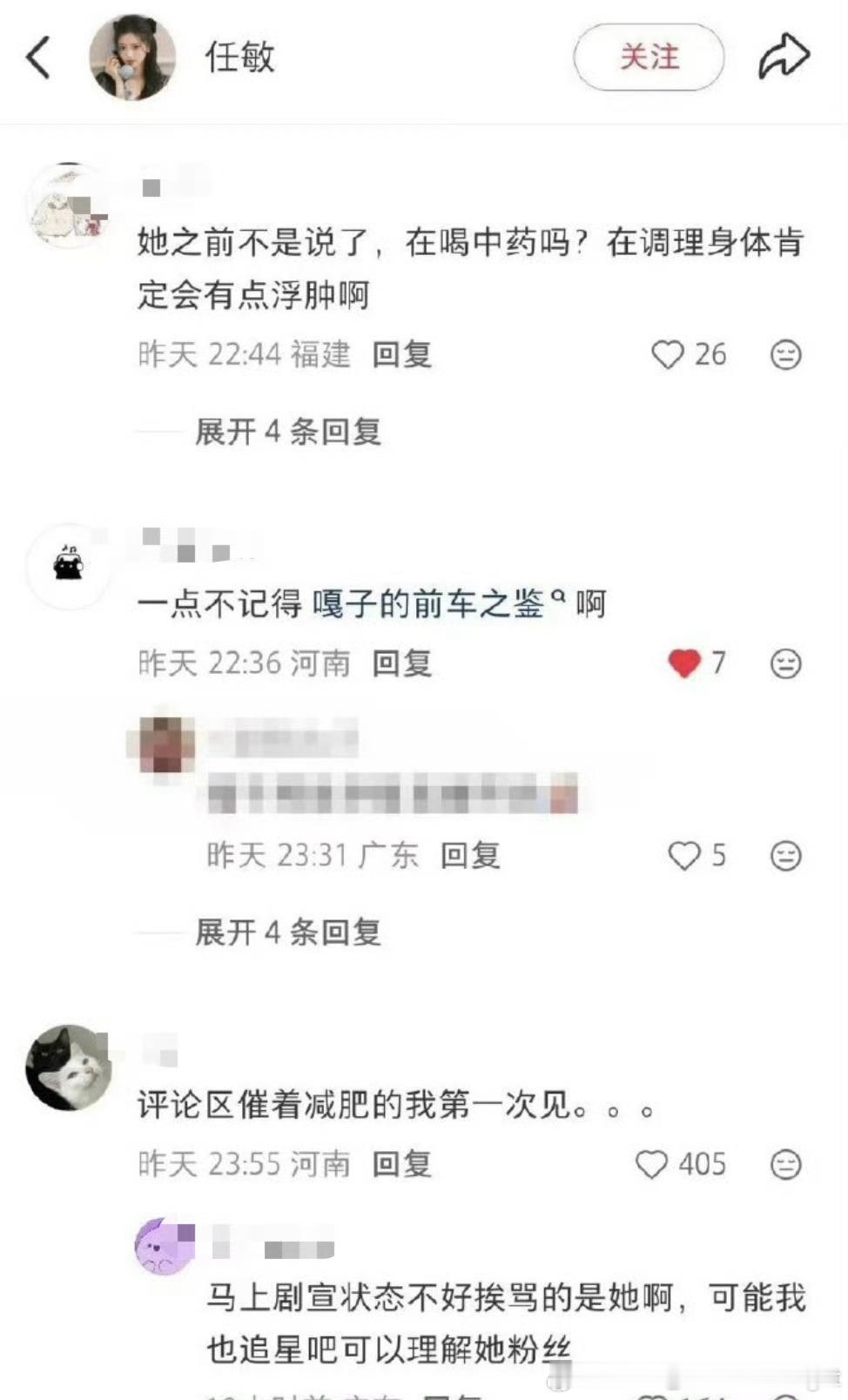Tap the back arrow icon

38,57
